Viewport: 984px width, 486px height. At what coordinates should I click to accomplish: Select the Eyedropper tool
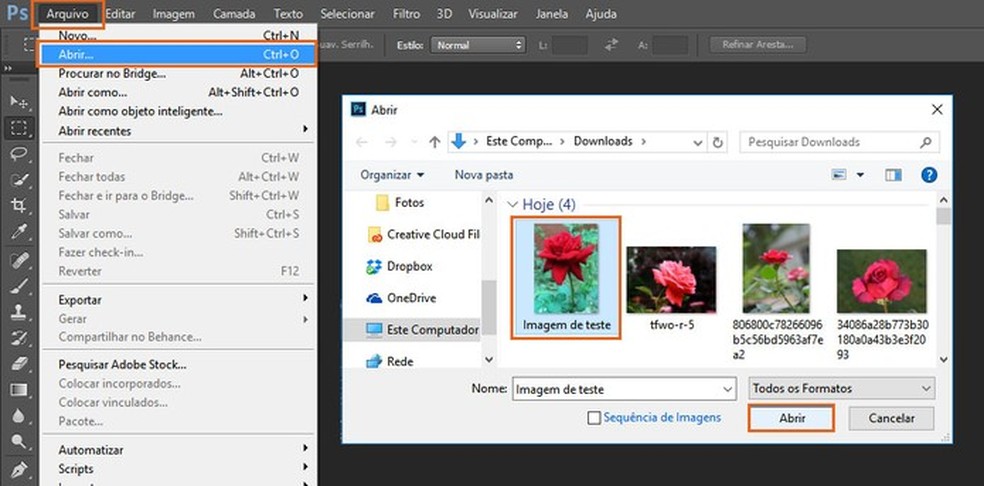19,232
